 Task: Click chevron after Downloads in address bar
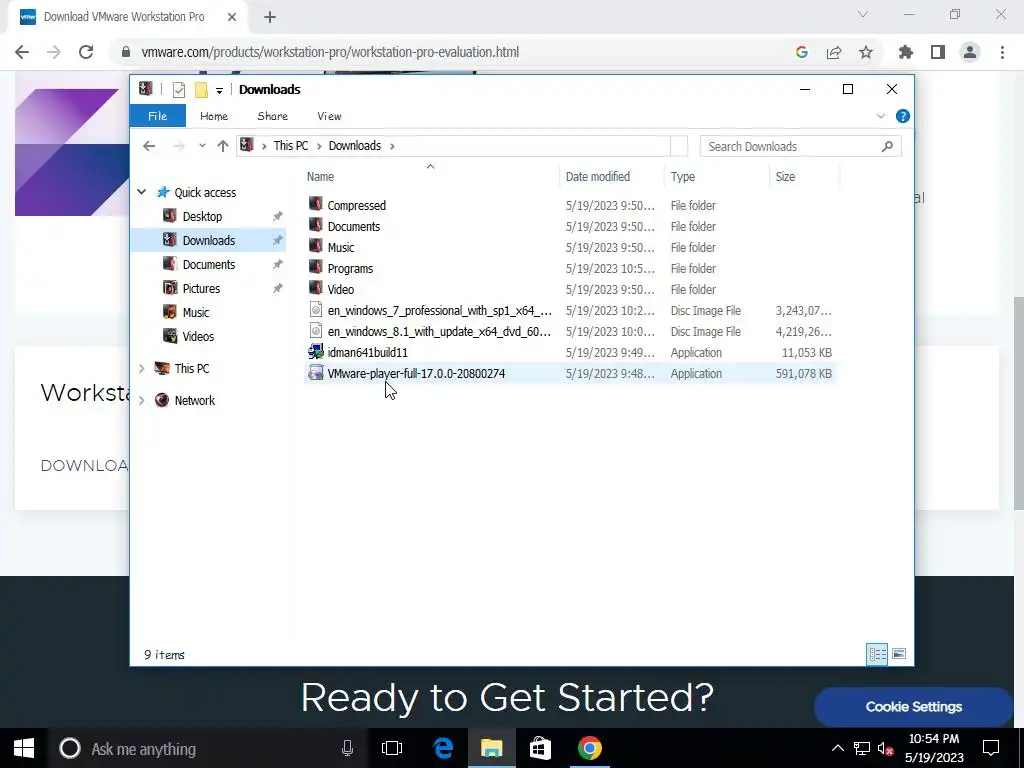click(x=392, y=146)
